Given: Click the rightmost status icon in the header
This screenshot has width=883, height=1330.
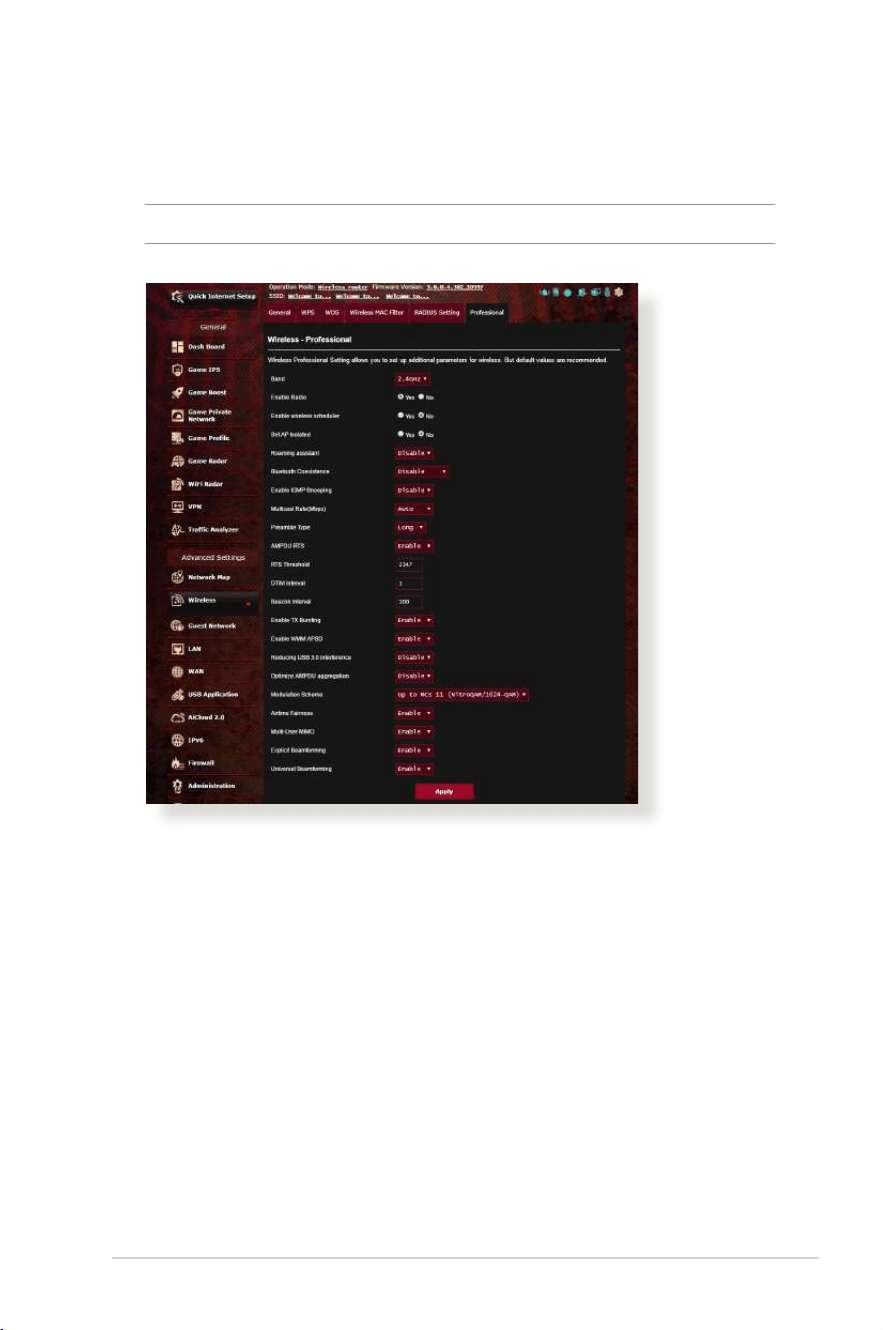Looking at the screenshot, I should pos(618,292).
